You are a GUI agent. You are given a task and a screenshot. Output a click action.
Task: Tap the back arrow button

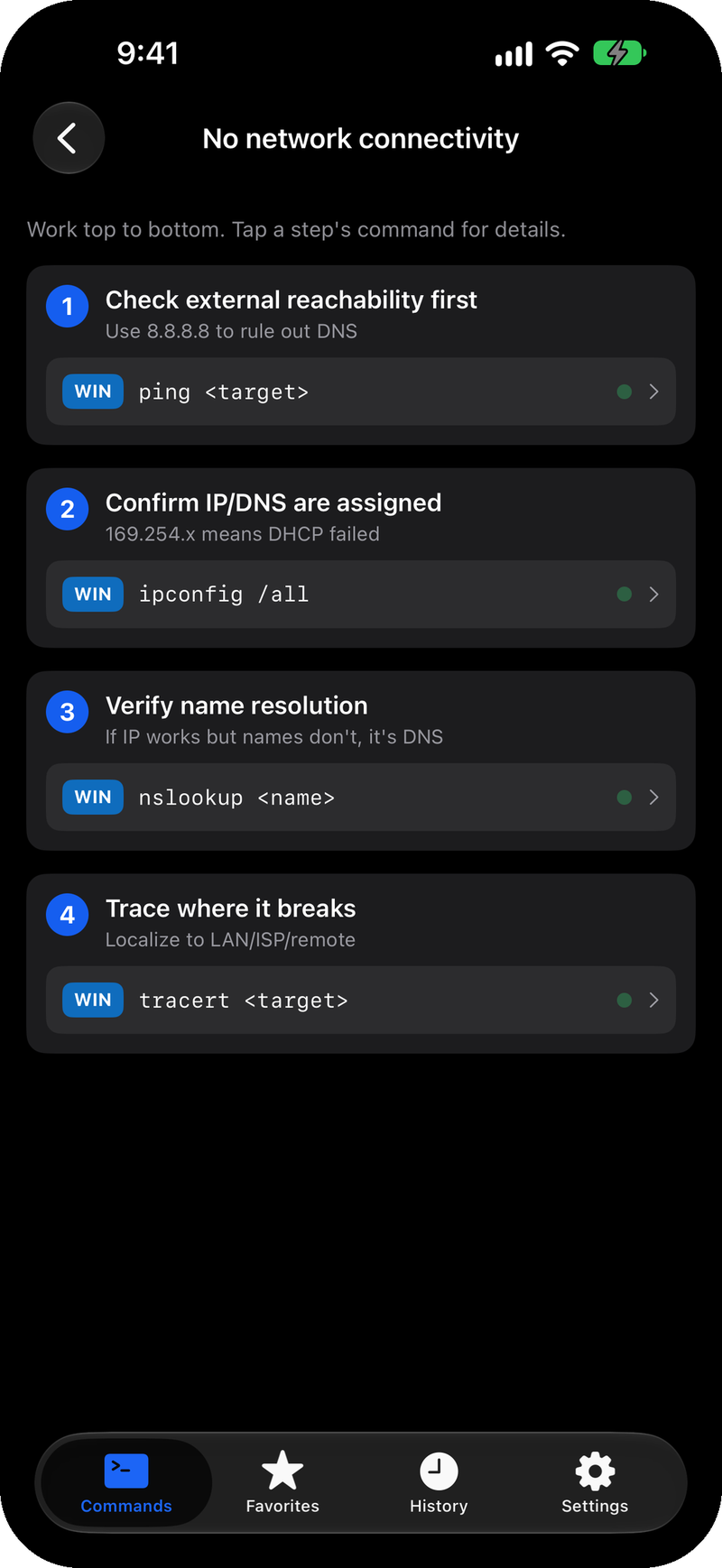pos(69,138)
